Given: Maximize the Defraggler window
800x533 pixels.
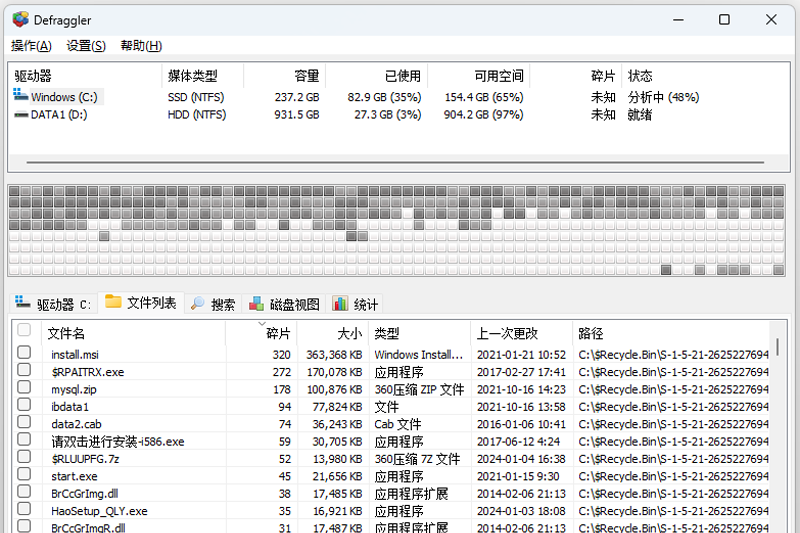Looking at the screenshot, I should tap(724, 20).
